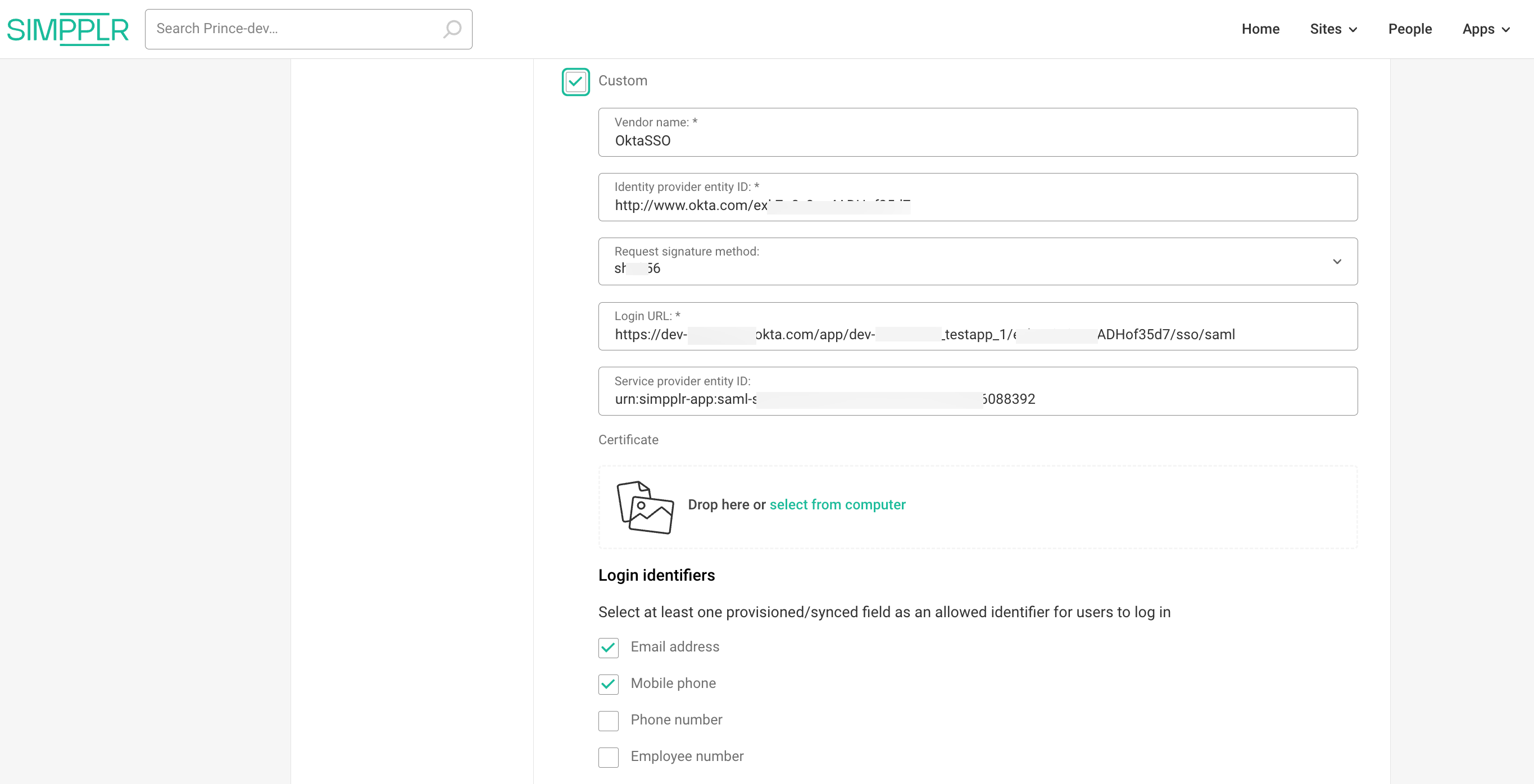The width and height of the screenshot is (1534, 784).
Task: Select from computer to upload certificate
Action: pyautogui.click(x=838, y=504)
